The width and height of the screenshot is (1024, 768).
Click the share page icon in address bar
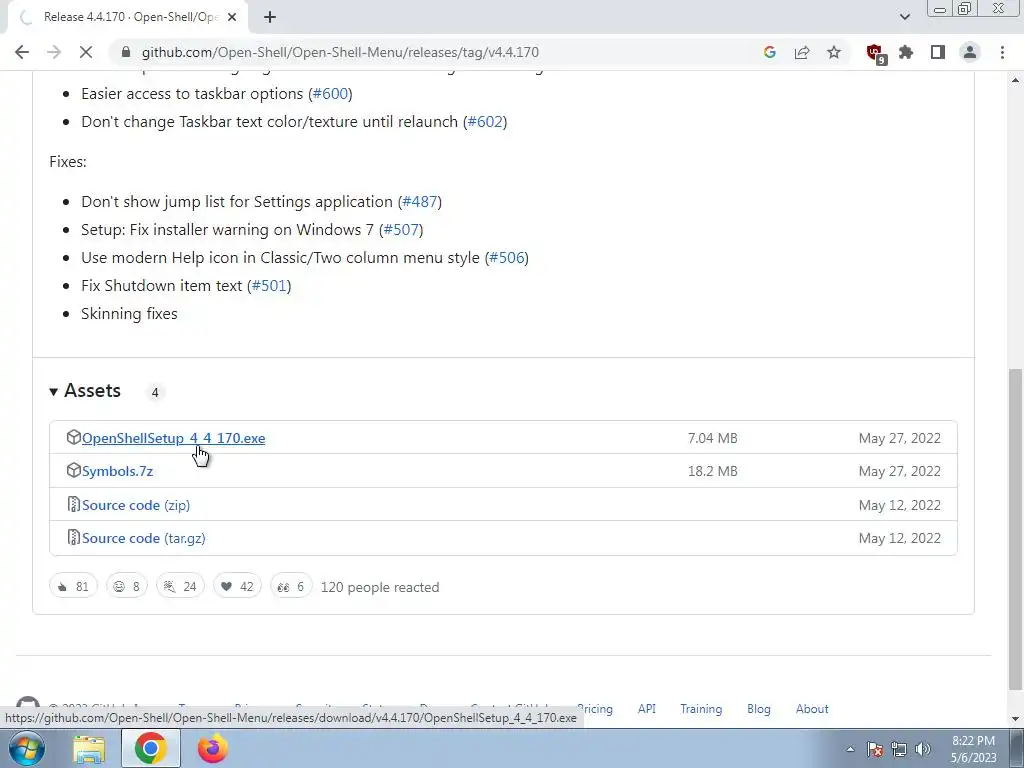tap(802, 52)
